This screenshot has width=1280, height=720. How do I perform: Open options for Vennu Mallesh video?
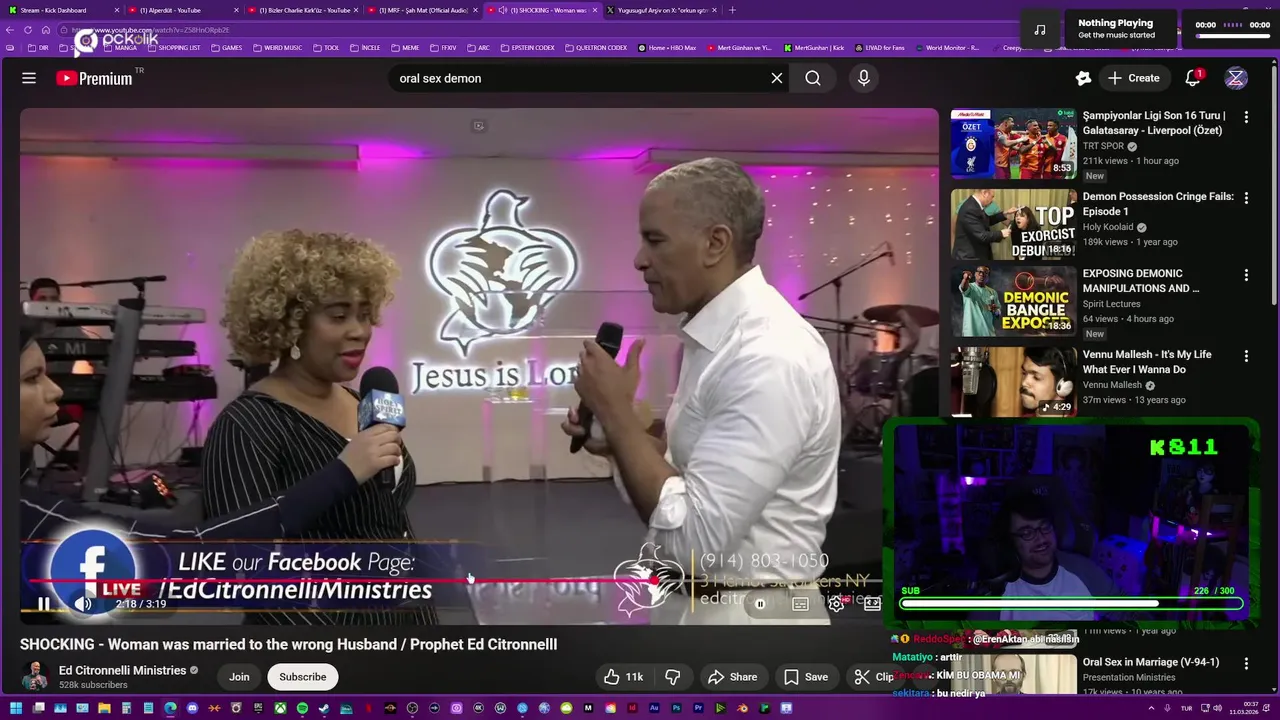(x=1246, y=356)
